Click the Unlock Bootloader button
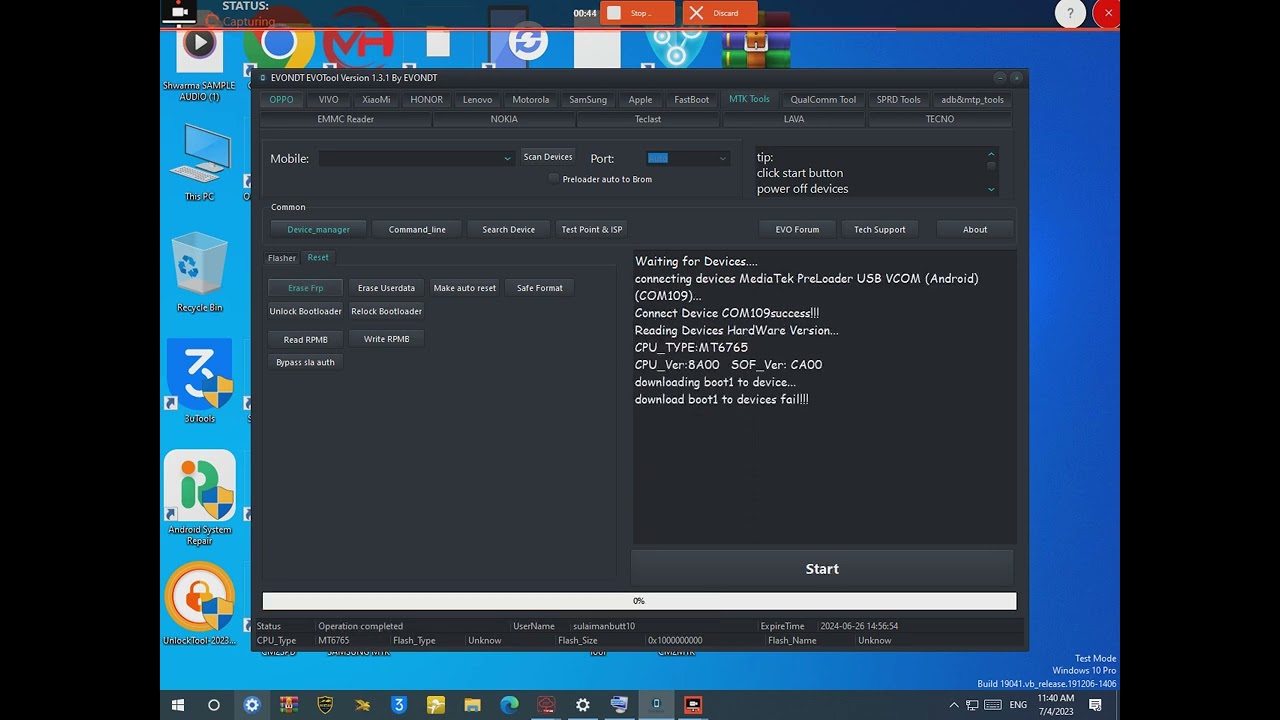This screenshot has height=720, width=1280. pyautogui.click(x=306, y=311)
